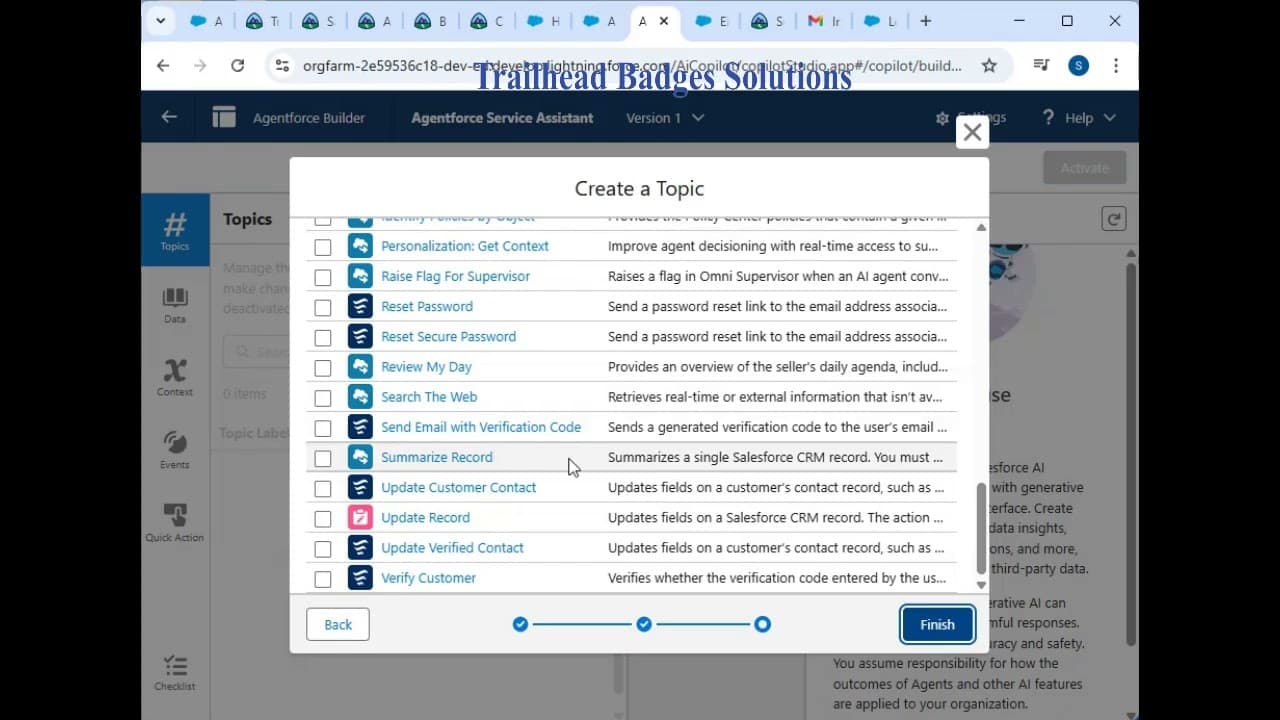Screen dimensions: 1280x720
Task: Close the Create a Topic dialog
Action: [x=972, y=132]
